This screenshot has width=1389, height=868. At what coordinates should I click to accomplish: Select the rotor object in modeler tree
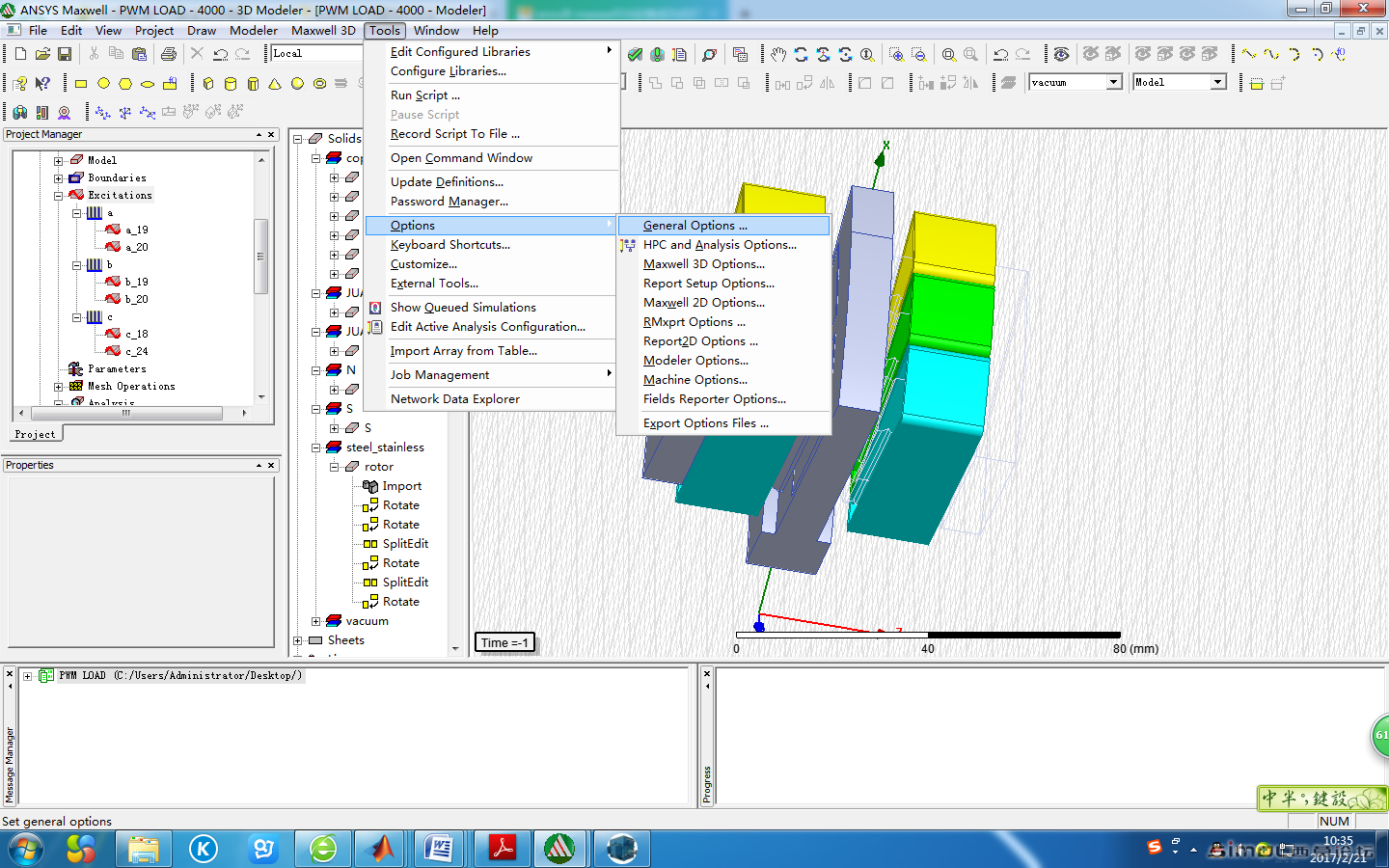(378, 467)
